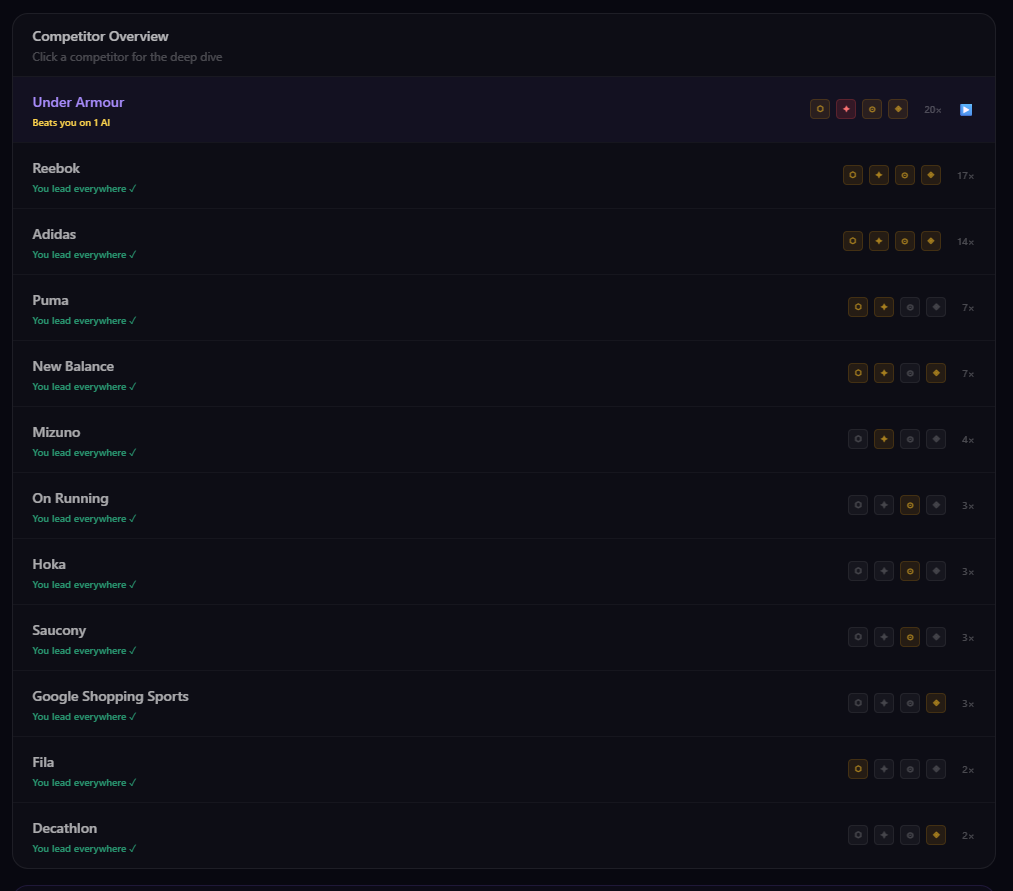
Task: Click the highlighted diamond icon in Decathlon row
Action: tap(936, 835)
